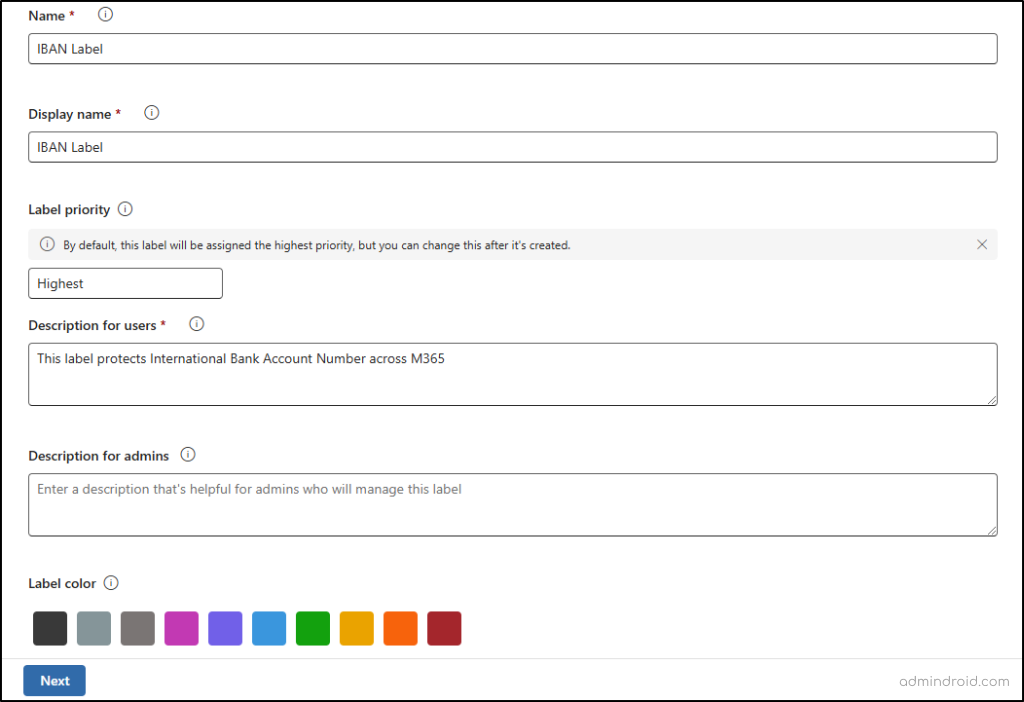Pick the orange label color swatch
Viewport: 1024px width, 702px height.
(x=400, y=629)
